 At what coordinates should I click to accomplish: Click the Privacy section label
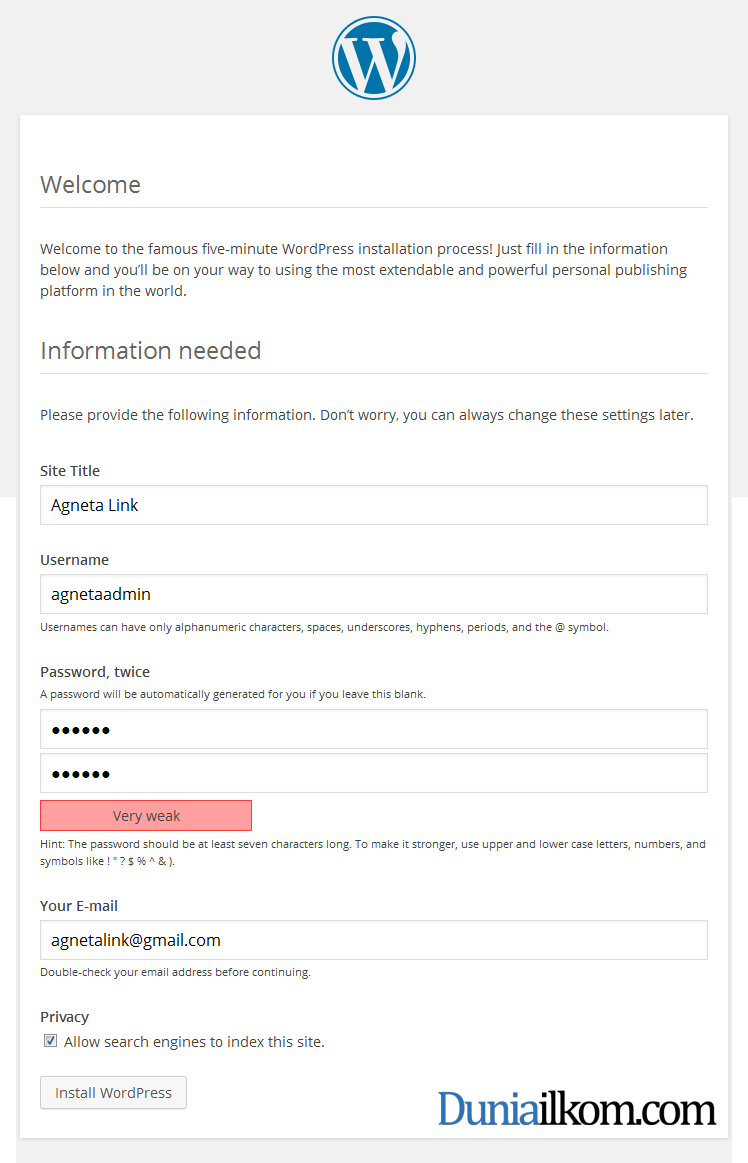pos(65,1017)
